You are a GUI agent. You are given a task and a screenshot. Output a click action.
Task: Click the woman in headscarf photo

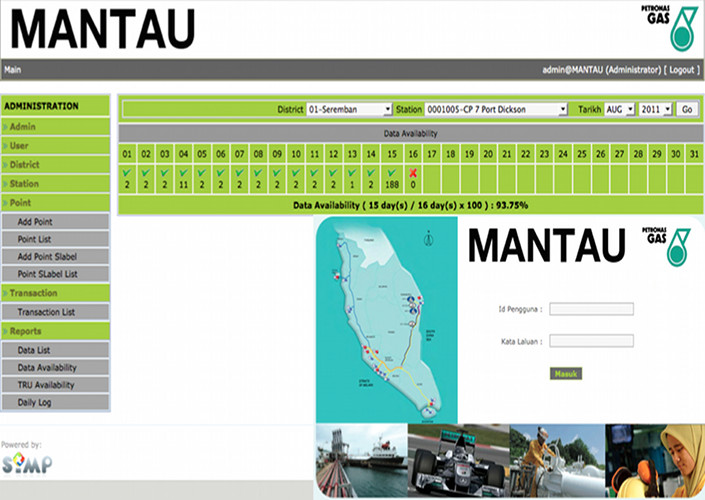pos(655,460)
